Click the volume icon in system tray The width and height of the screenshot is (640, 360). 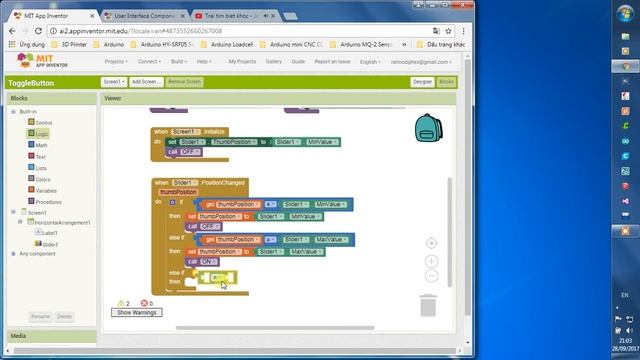coord(629,331)
